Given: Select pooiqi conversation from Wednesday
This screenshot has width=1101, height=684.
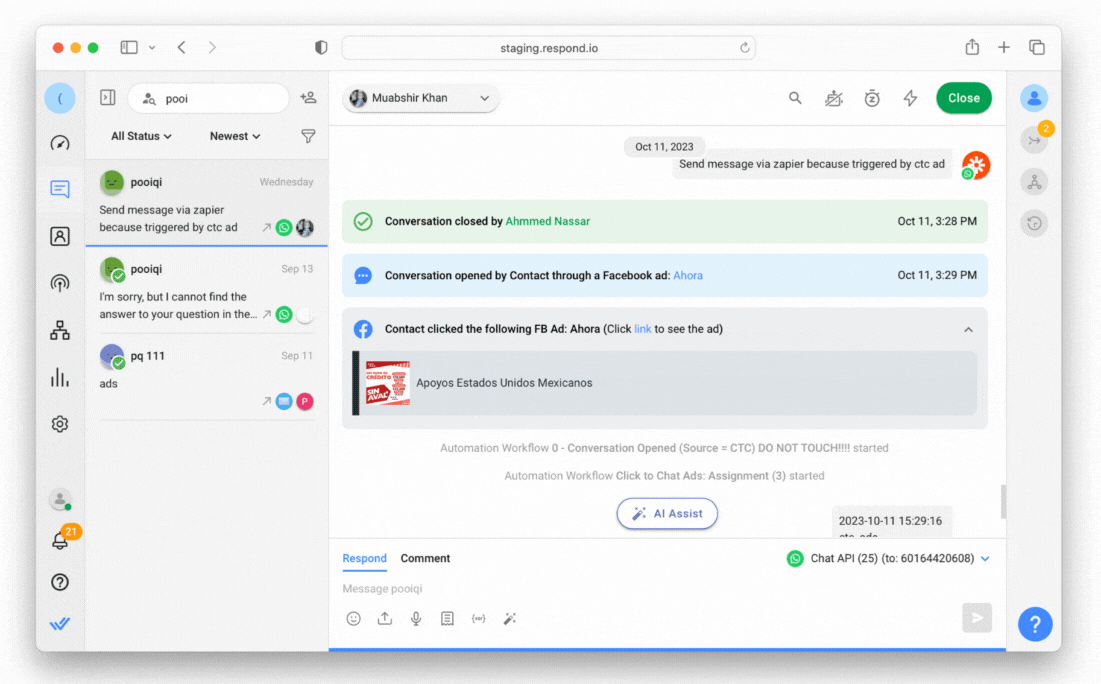Looking at the screenshot, I should click(x=206, y=204).
